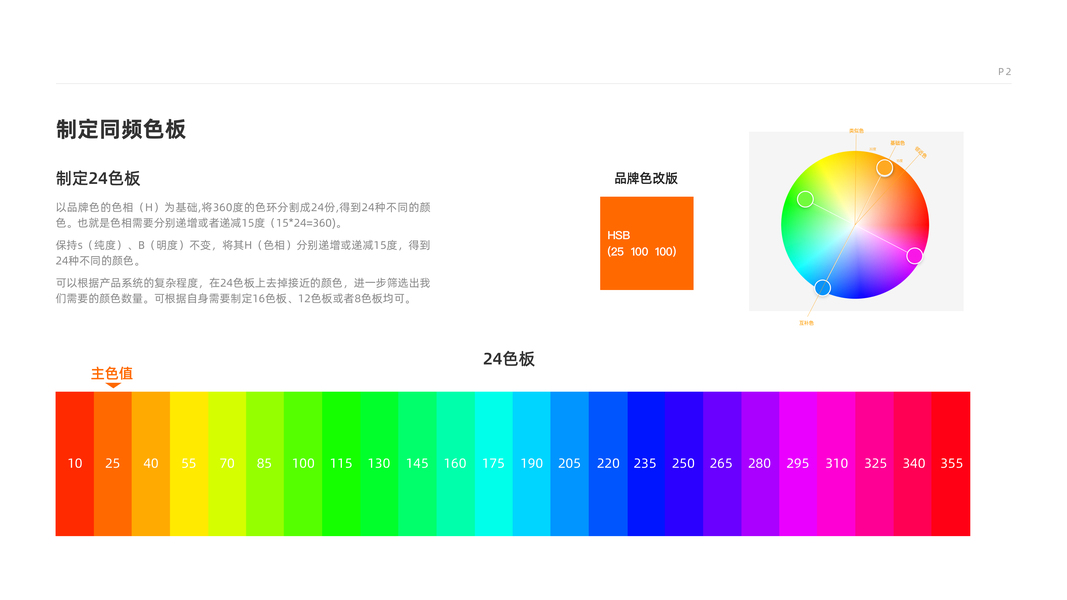This screenshot has height=600, width=1067.
Task: Select the magenta handle on the color wheel
Action: pos(915,256)
